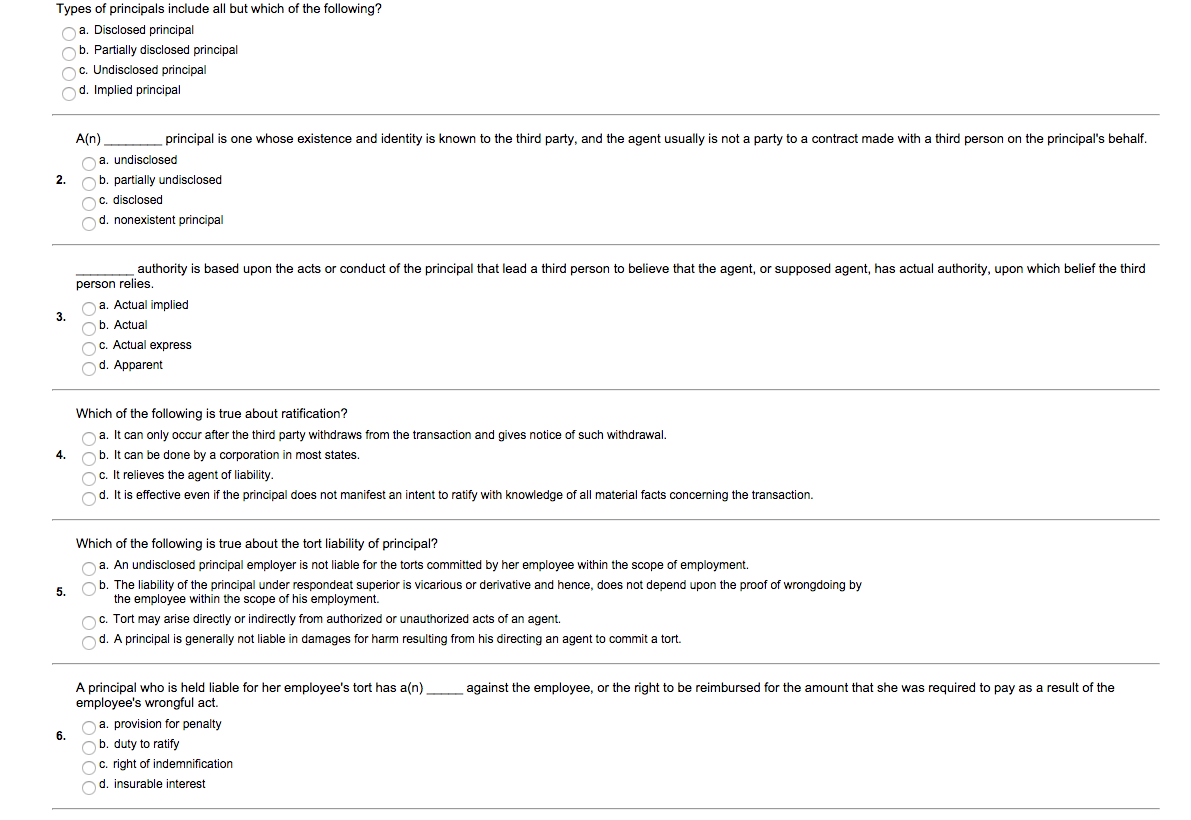The width and height of the screenshot is (1191, 820).
Task: Pick the 'Undisclosed principal' answer
Action: (x=69, y=73)
